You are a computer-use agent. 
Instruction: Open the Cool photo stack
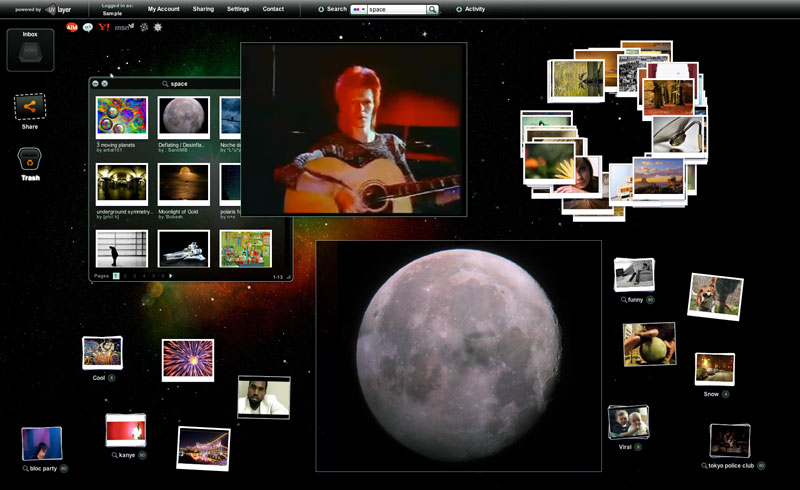[103, 353]
